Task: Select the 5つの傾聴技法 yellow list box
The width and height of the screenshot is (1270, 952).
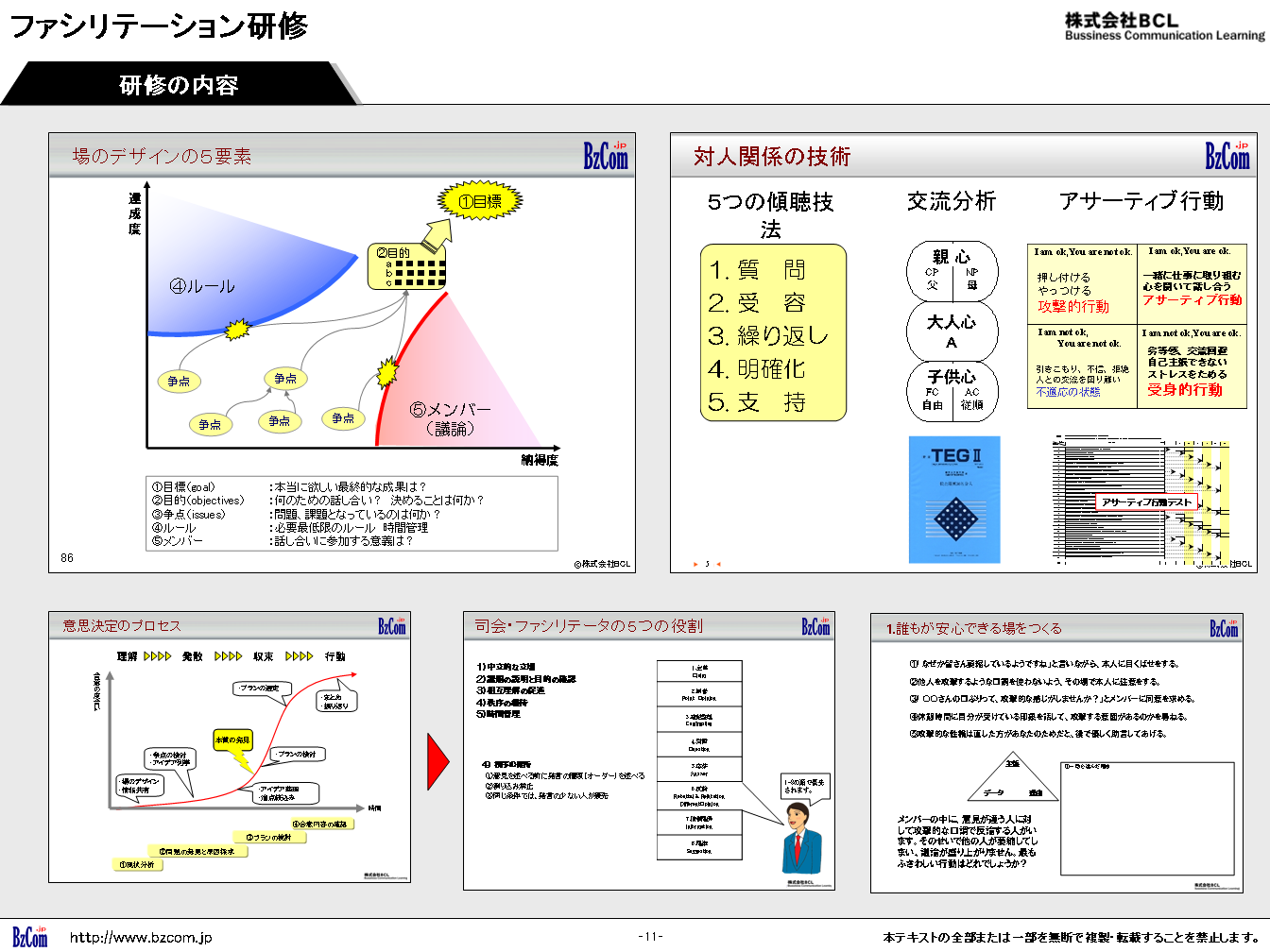Action: (x=773, y=332)
